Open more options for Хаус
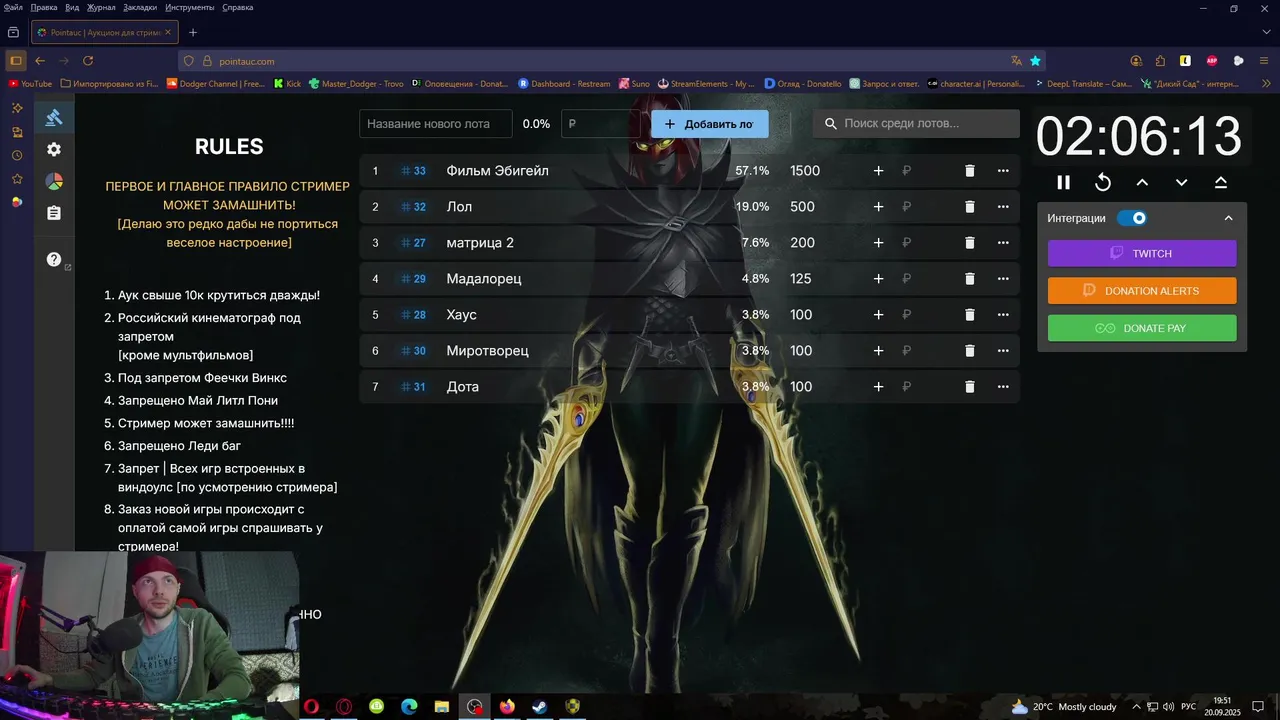The height and width of the screenshot is (720, 1280). [1003, 315]
